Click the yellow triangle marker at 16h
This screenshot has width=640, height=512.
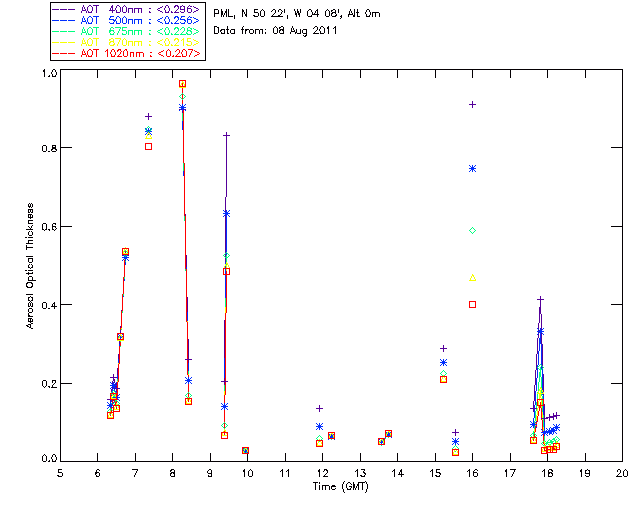tap(472, 278)
